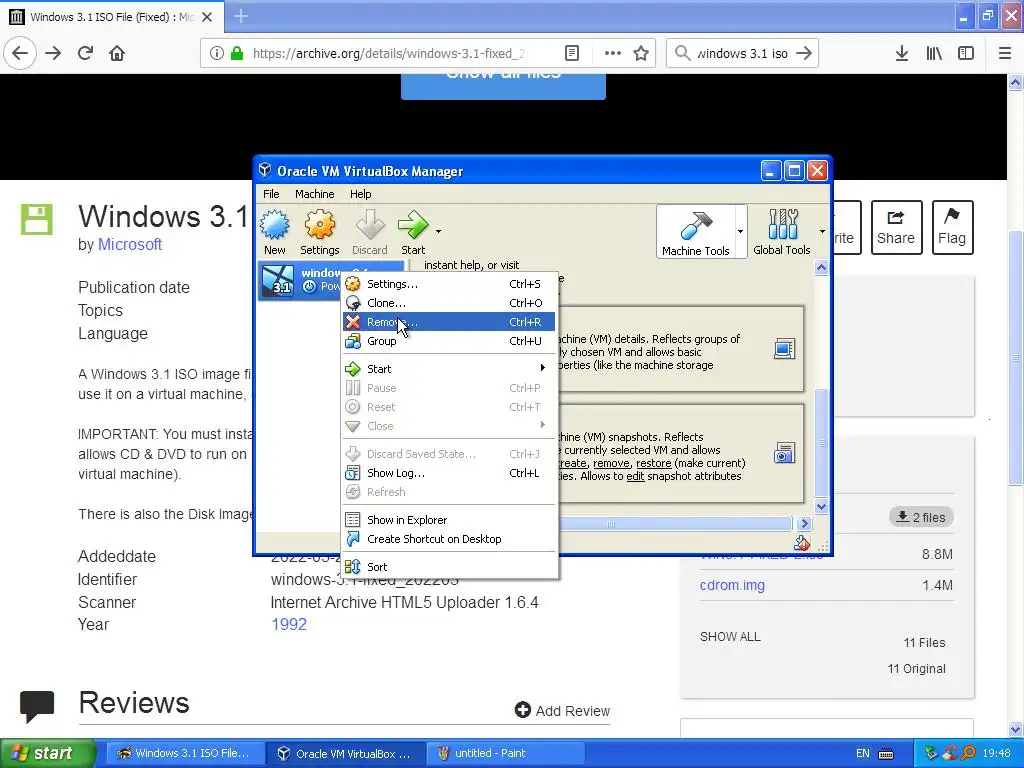The image size is (1024, 768).
Task: Click the 19:48 taskbar clock
Action: [x=996, y=754]
